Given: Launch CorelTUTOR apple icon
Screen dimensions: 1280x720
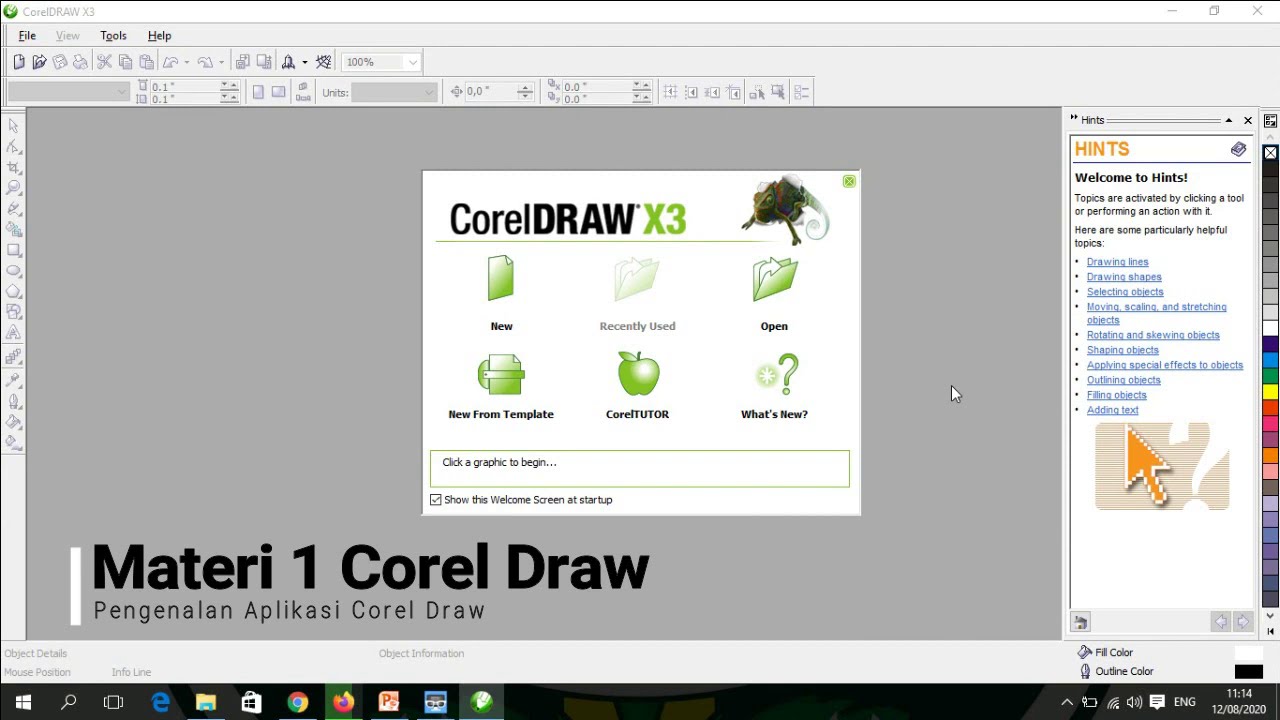Looking at the screenshot, I should coord(638,373).
